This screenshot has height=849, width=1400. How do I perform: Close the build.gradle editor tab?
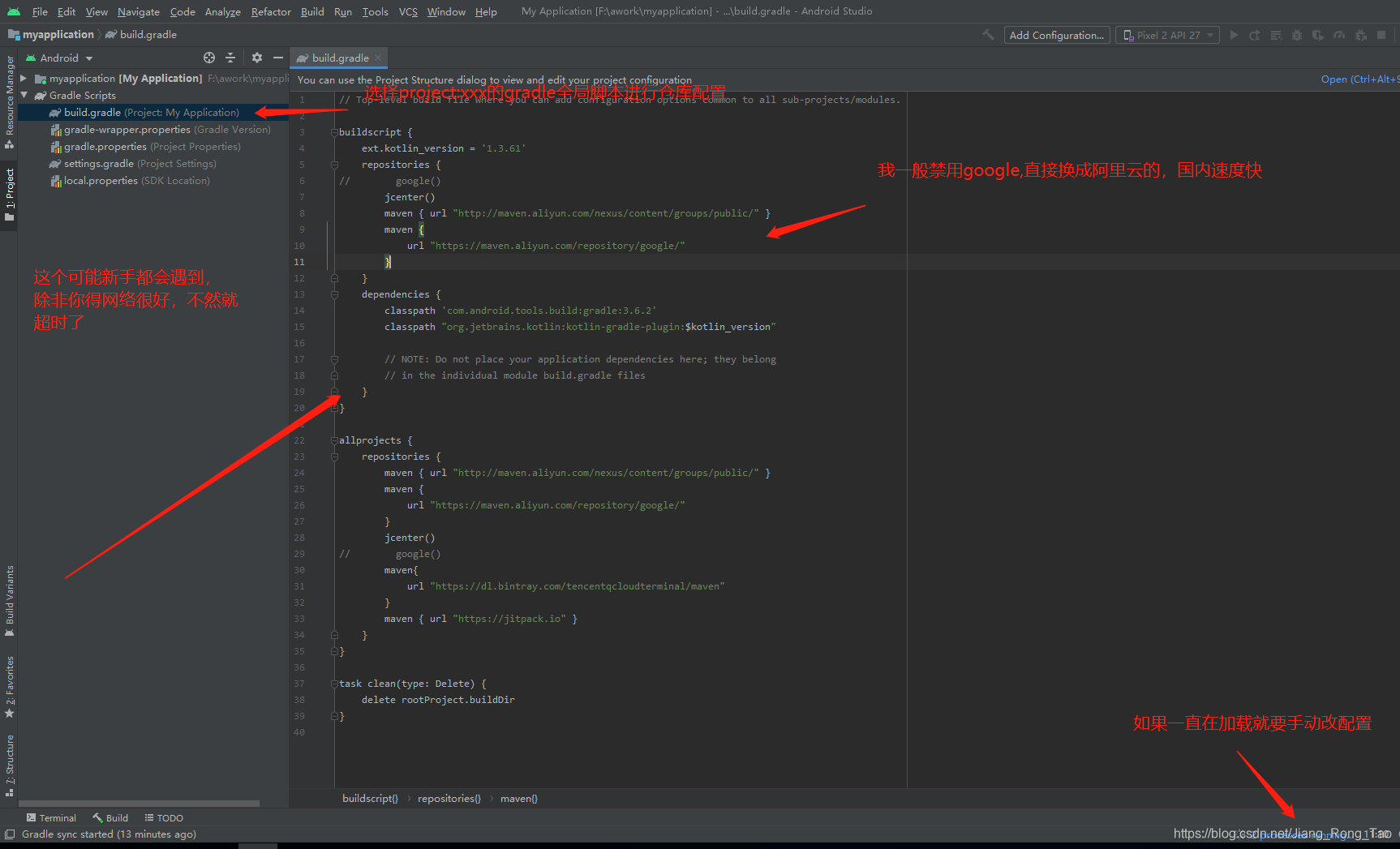[378, 58]
